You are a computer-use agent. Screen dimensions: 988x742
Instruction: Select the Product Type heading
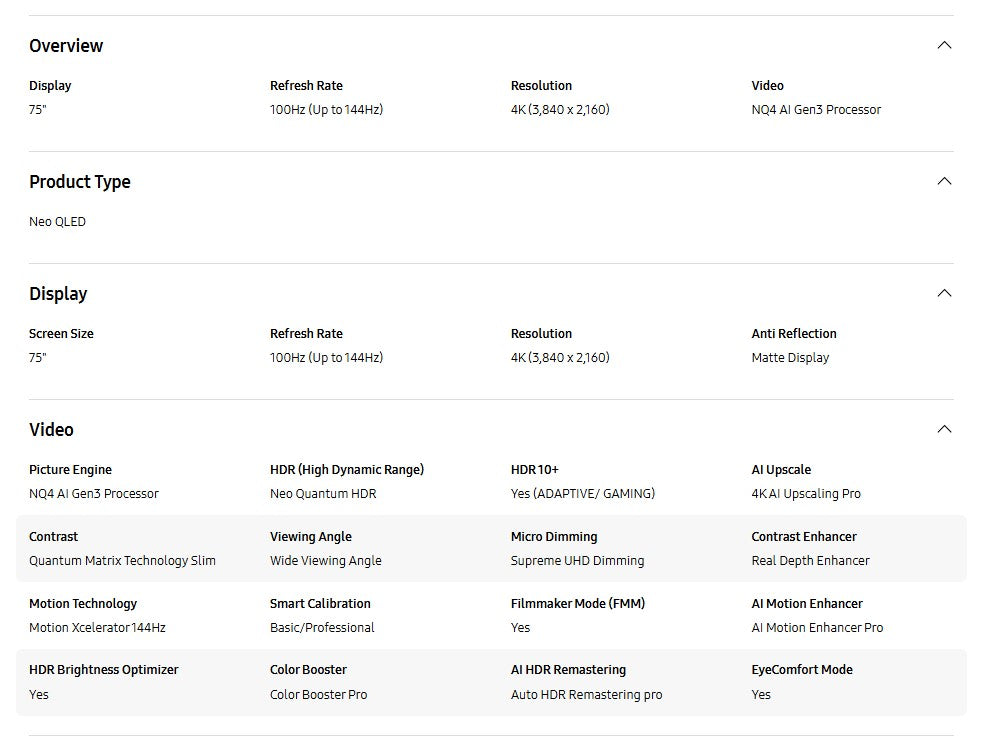click(80, 182)
